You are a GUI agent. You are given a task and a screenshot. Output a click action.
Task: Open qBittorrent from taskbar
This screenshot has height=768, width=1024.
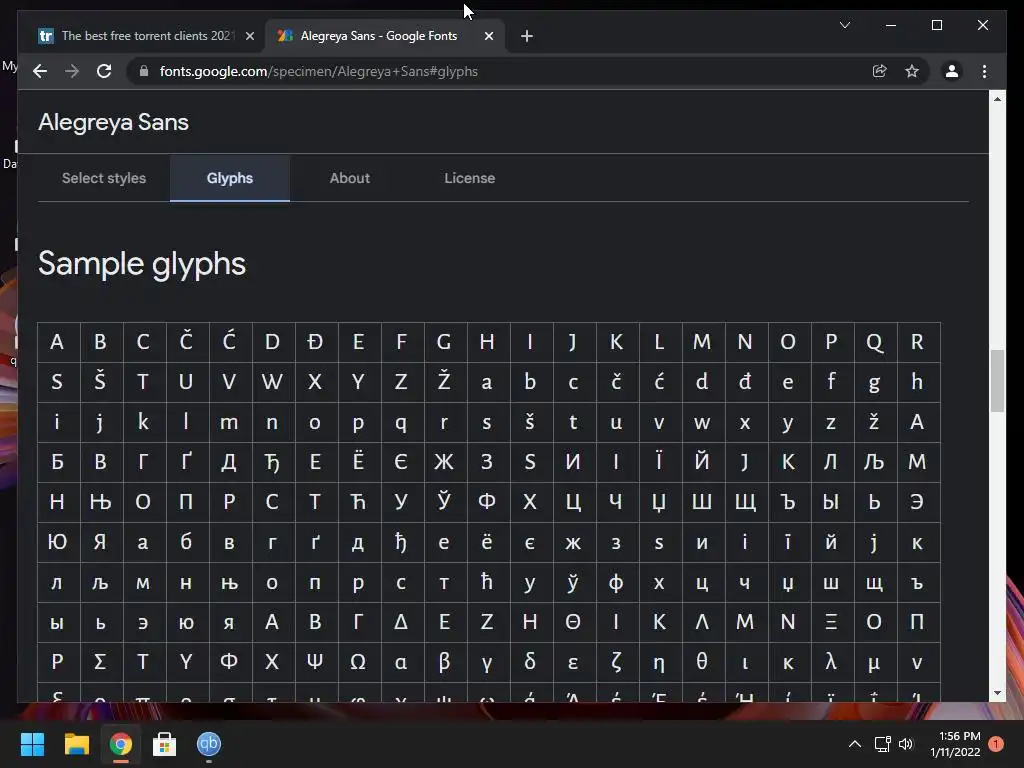(x=209, y=744)
